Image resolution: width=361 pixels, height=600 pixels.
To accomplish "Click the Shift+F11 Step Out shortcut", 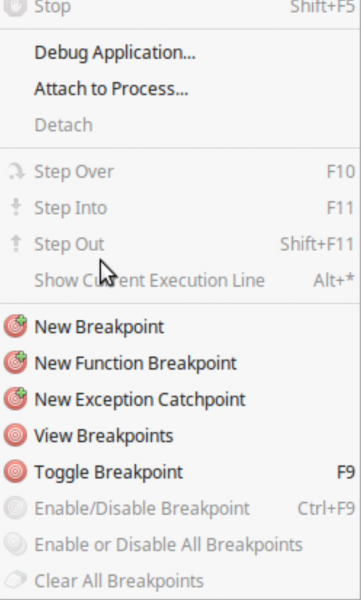I will click(x=317, y=244).
